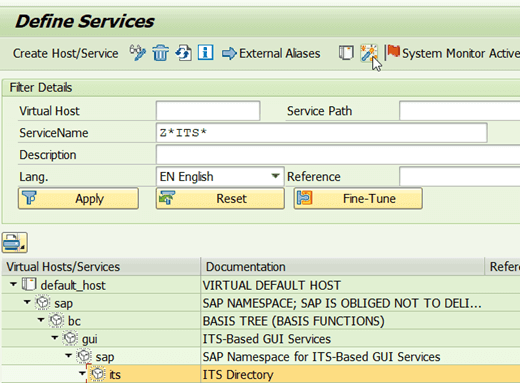
Task: Collapse the default_host tree node
Action: [x=13, y=284]
